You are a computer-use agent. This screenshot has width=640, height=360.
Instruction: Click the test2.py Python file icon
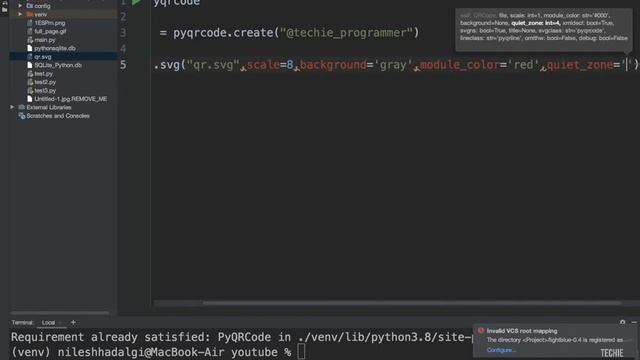pos(30,82)
